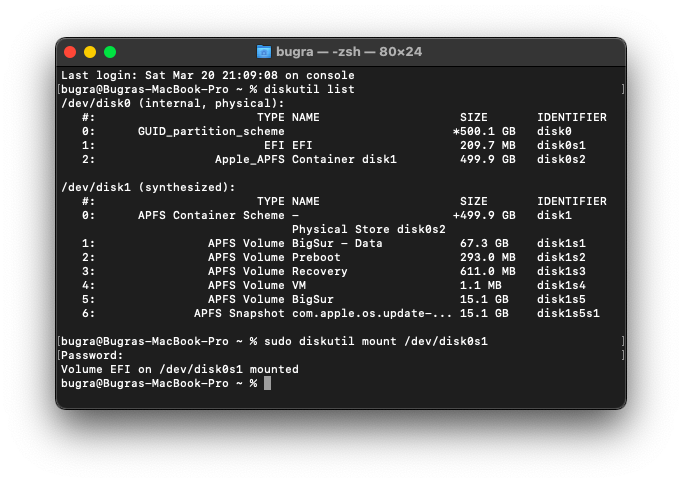The width and height of the screenshot is (682, 483).
Task: Click the 'sudo diskutil mount /dev/disk0s1' command
Action: (x=375, y=341)
